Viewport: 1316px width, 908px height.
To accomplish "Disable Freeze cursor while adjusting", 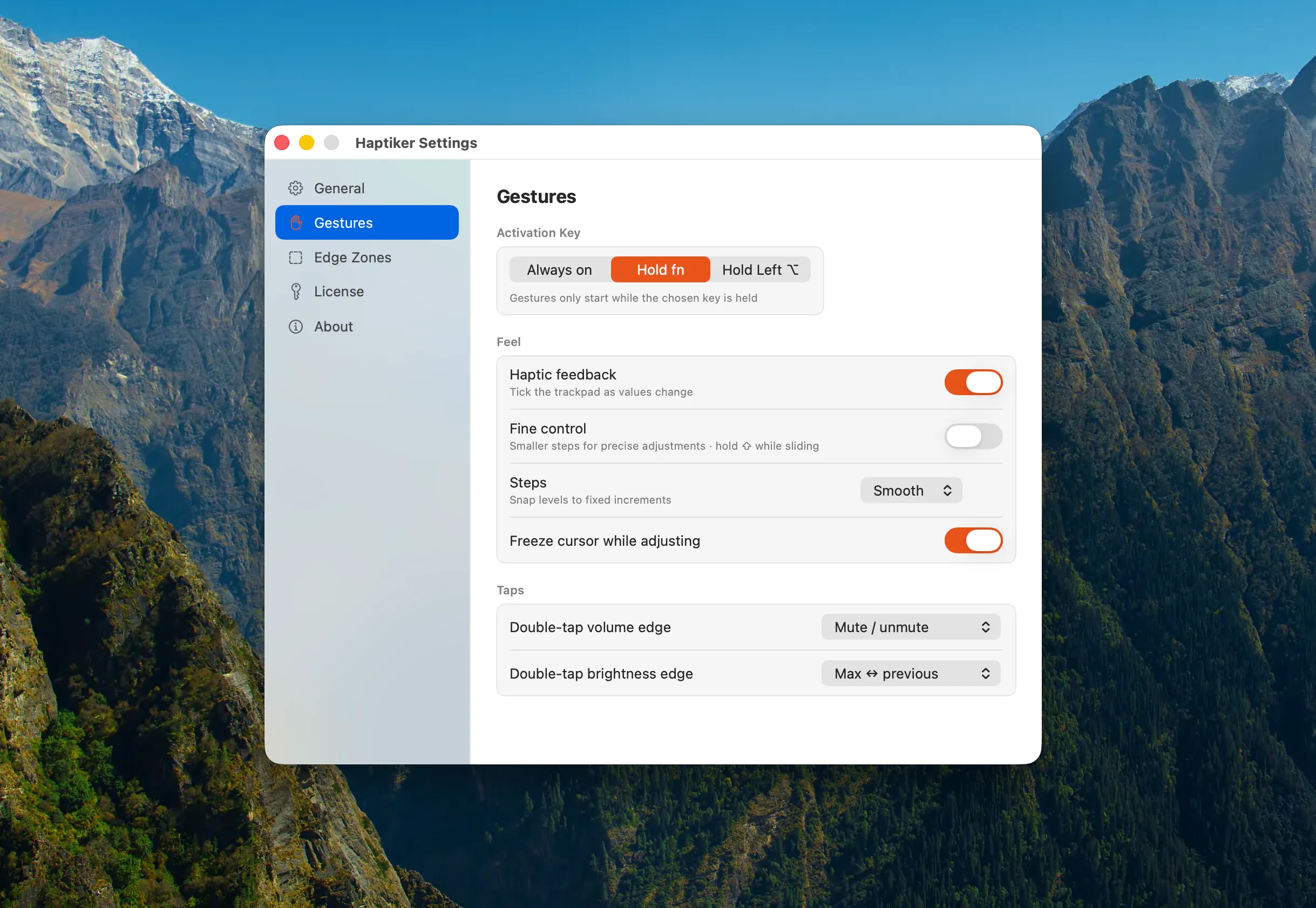I will 973,540.
